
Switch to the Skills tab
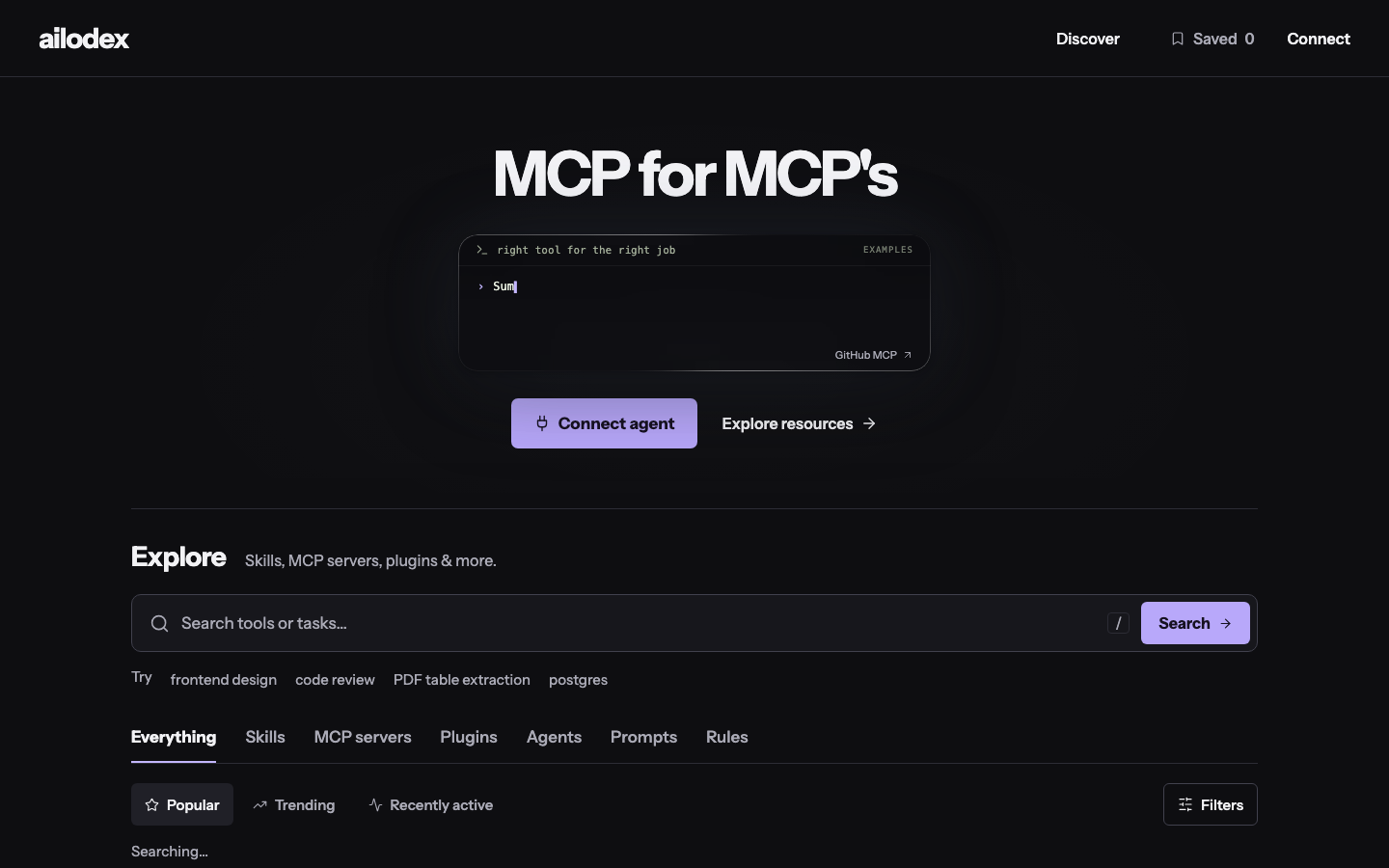(x=265, y=737)
